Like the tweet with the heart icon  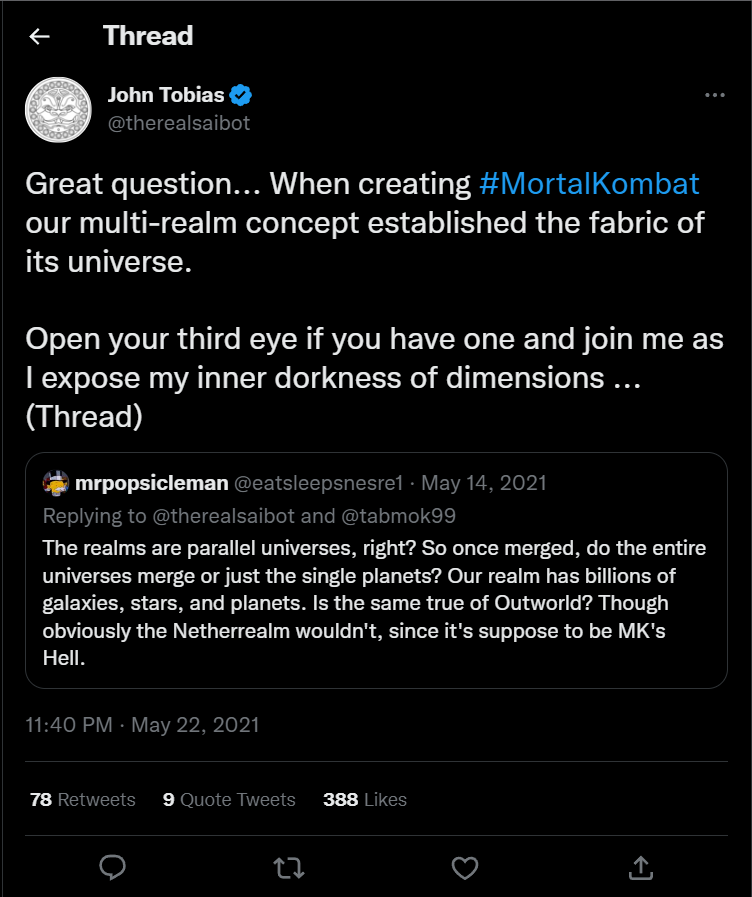[464, 867]
